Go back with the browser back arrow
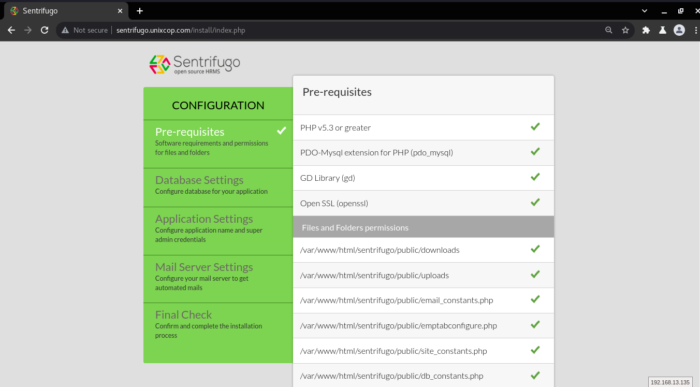 click(x=11, y=30)
